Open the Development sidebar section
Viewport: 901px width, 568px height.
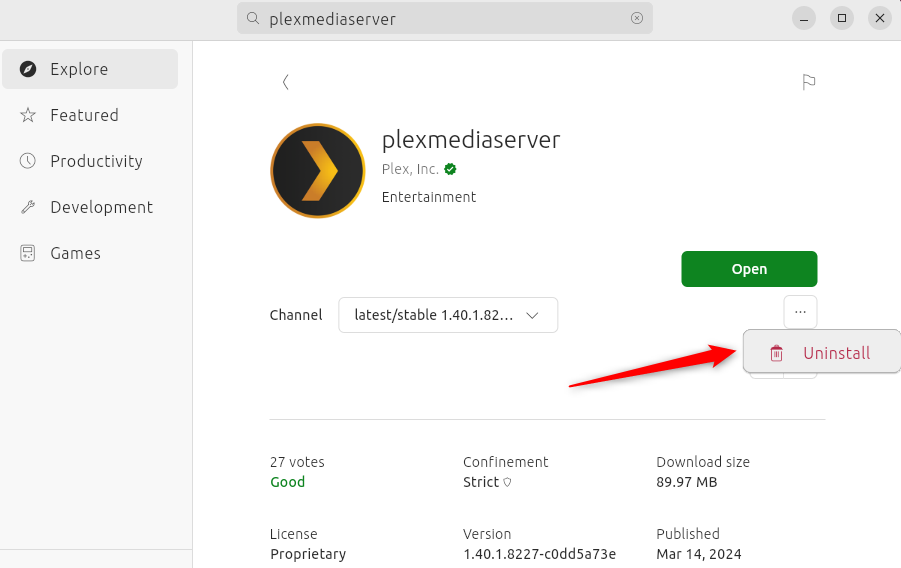(x=90, y=207)
